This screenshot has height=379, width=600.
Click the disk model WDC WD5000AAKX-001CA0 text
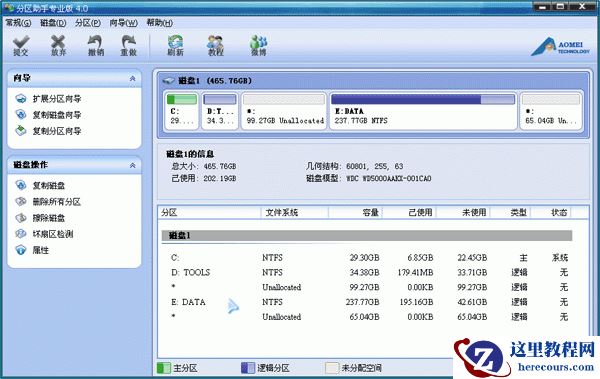(x=388, y=178)
